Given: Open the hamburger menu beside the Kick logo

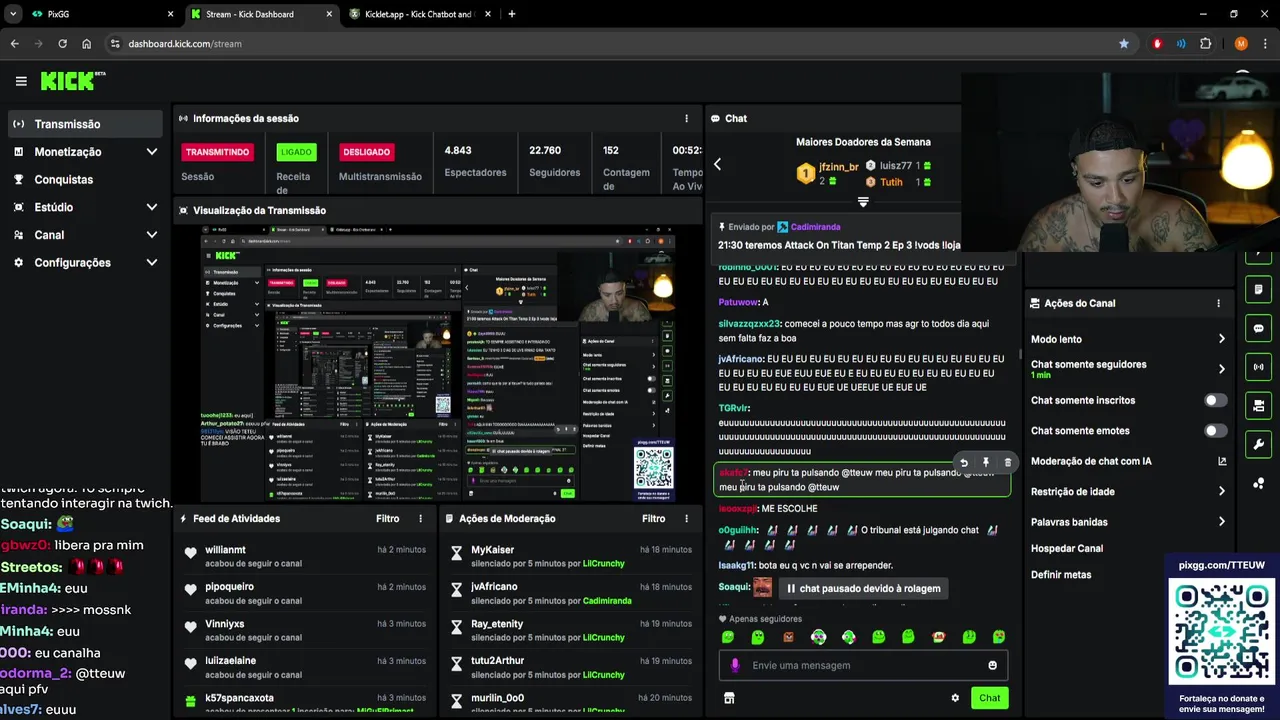Looking at the screenshot, I should [21, 81].
